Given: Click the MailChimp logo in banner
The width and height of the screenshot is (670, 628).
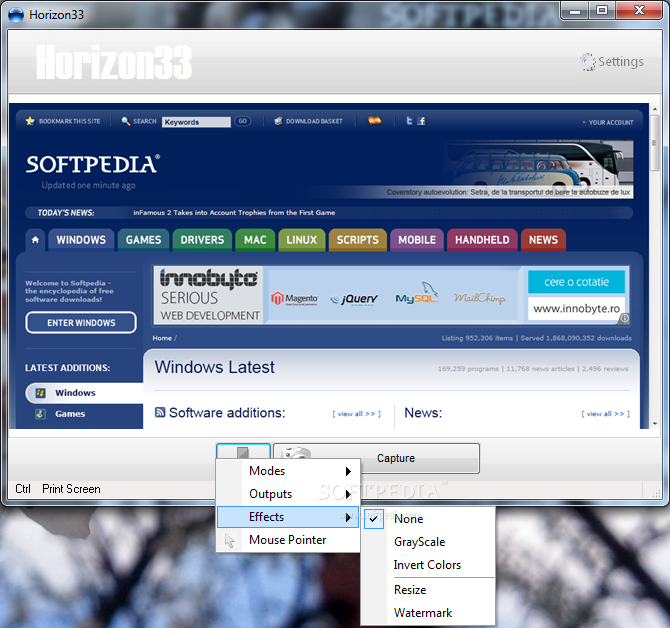Looking at the screenshot, I should click(x=479, y=297).
